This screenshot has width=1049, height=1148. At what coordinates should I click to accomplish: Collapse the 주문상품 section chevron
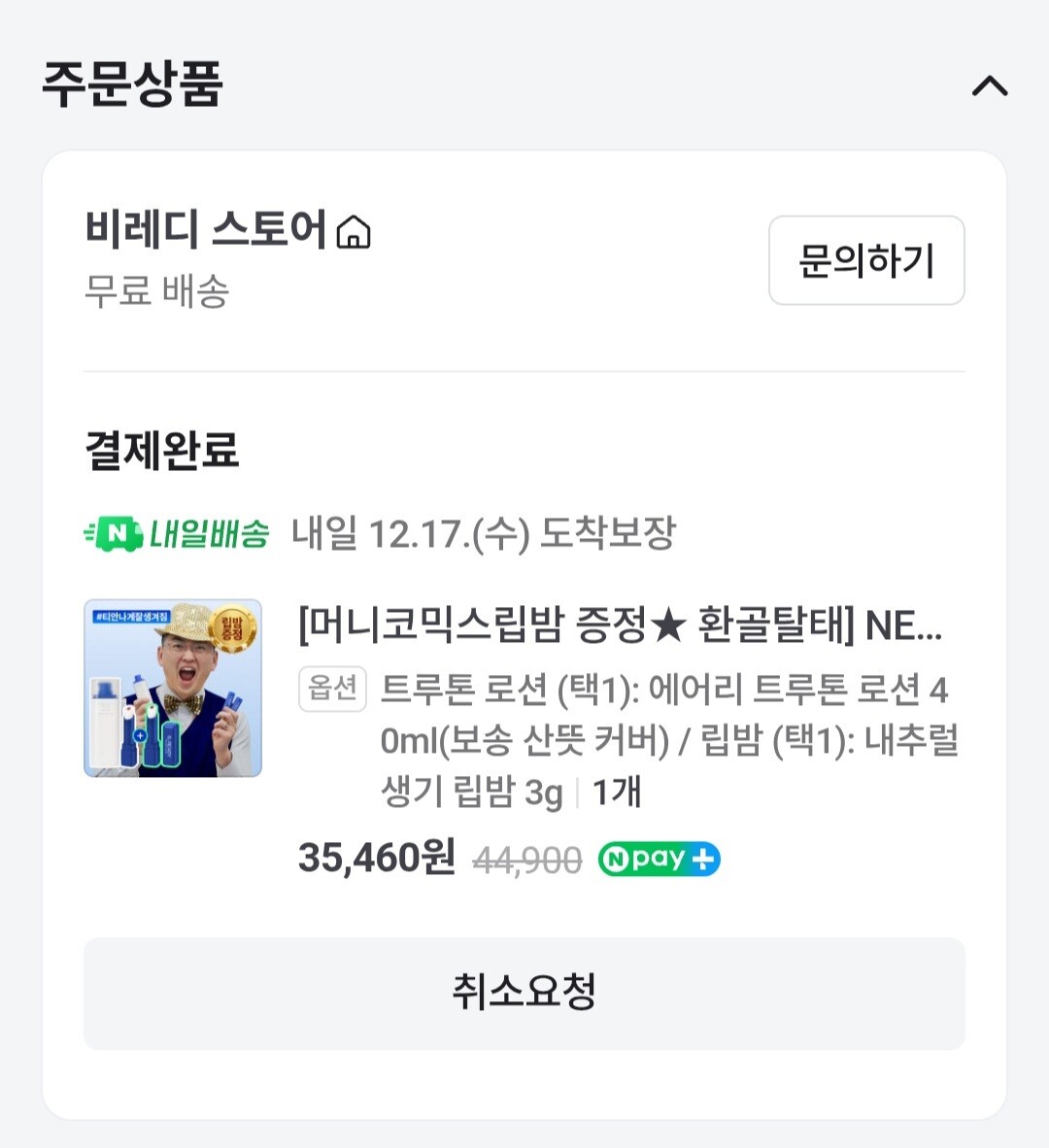click(990, 86)
